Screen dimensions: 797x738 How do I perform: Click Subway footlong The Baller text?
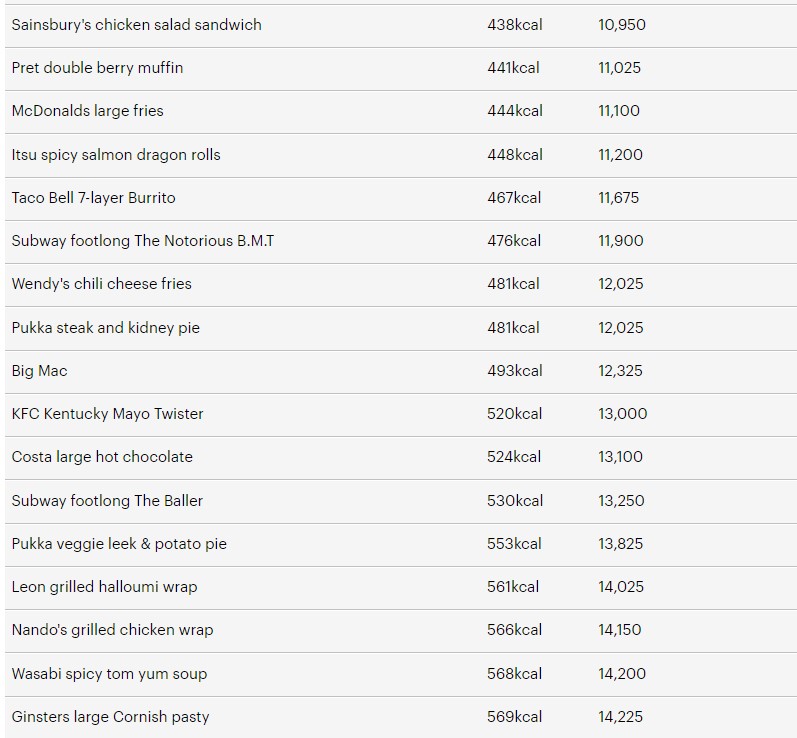tap(107, 501)
